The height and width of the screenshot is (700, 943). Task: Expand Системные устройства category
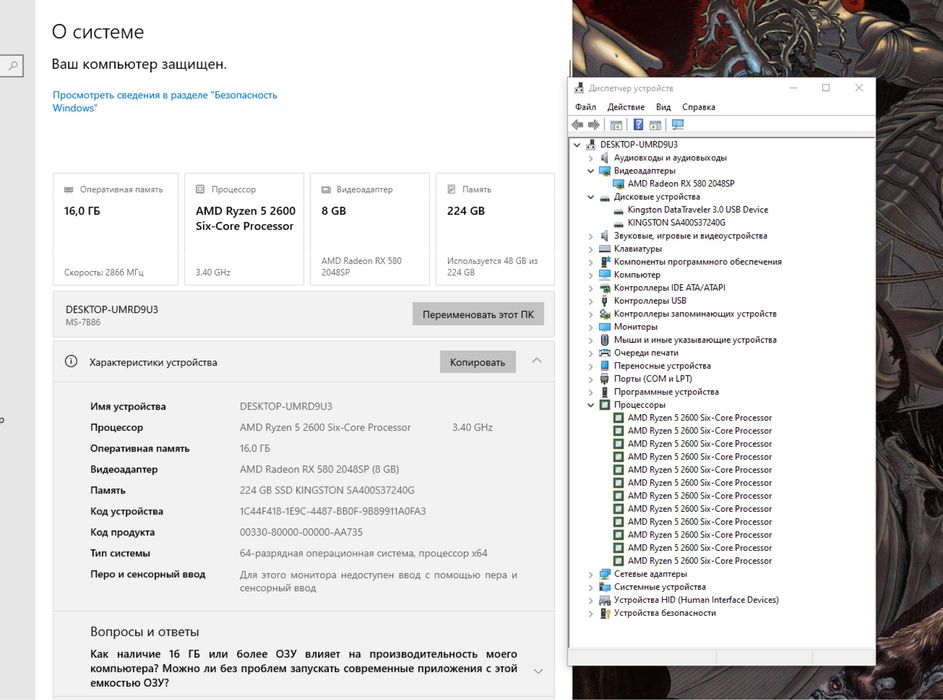click(591, 587)
